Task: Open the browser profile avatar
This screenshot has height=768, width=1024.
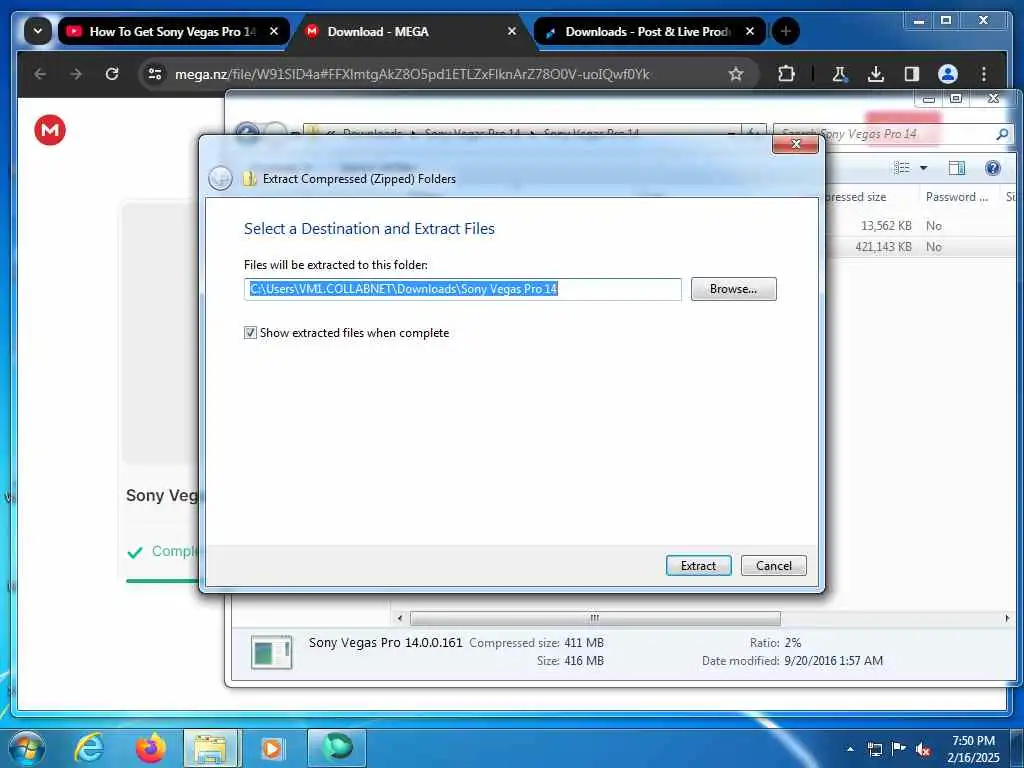Action: (x=948, y=74)
